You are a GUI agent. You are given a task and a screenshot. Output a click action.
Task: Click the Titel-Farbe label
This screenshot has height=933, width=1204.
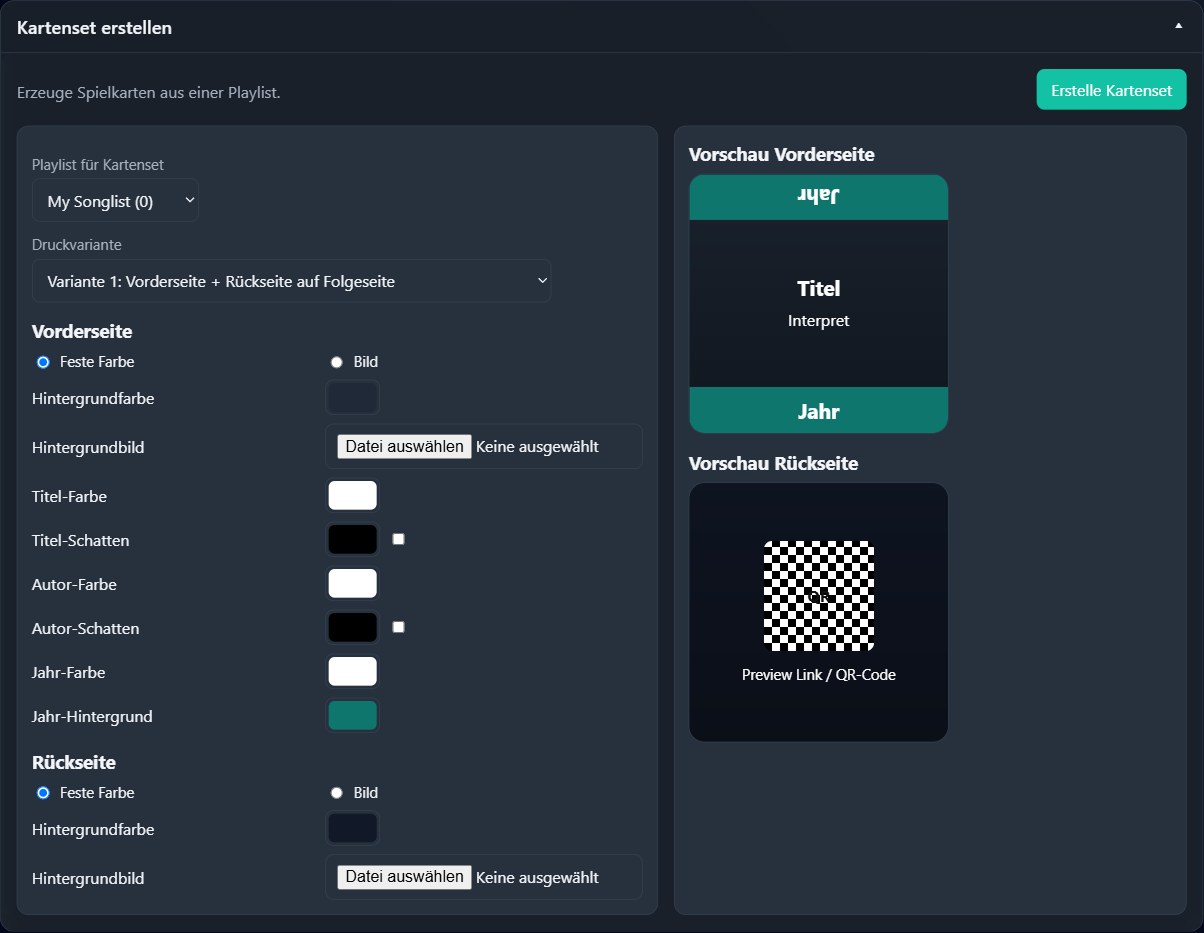[70, 496]
